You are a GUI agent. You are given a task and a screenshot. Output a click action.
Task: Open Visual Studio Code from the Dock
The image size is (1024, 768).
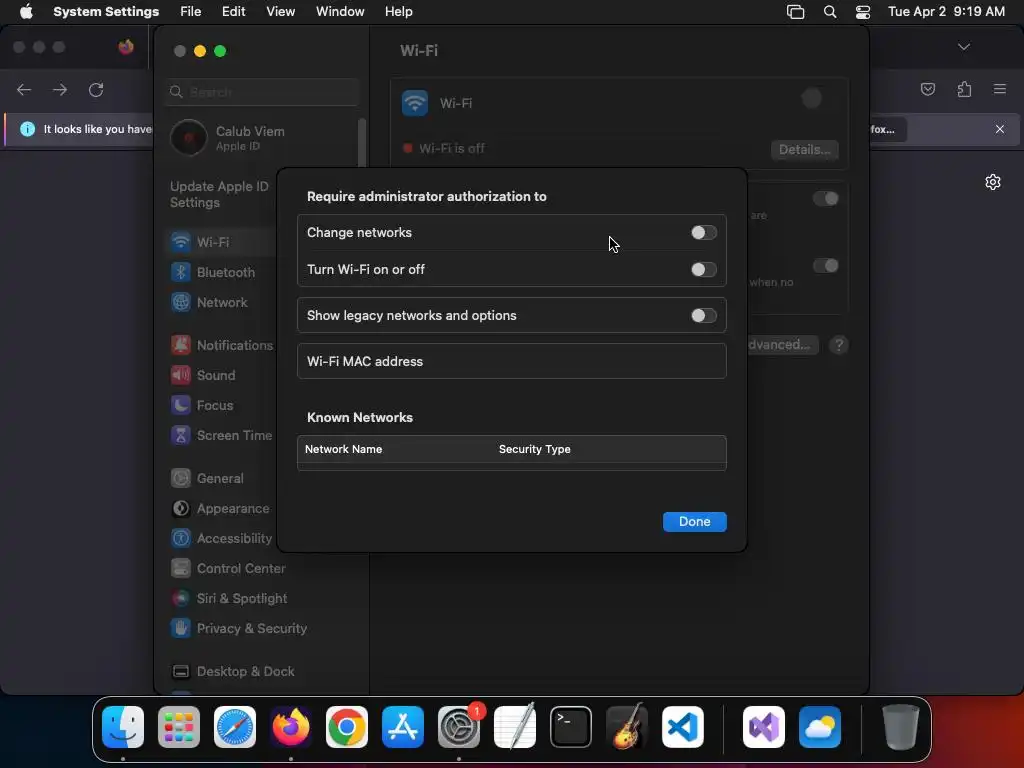point(683,727)
